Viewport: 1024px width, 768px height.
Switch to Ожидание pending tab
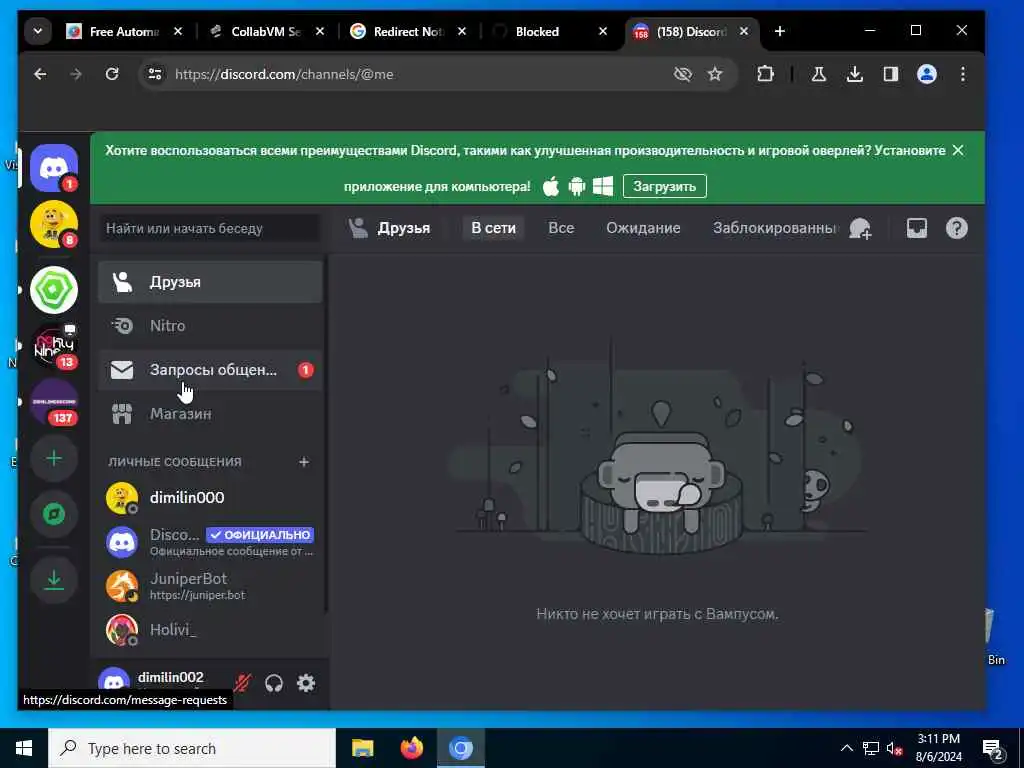[643, 228]
